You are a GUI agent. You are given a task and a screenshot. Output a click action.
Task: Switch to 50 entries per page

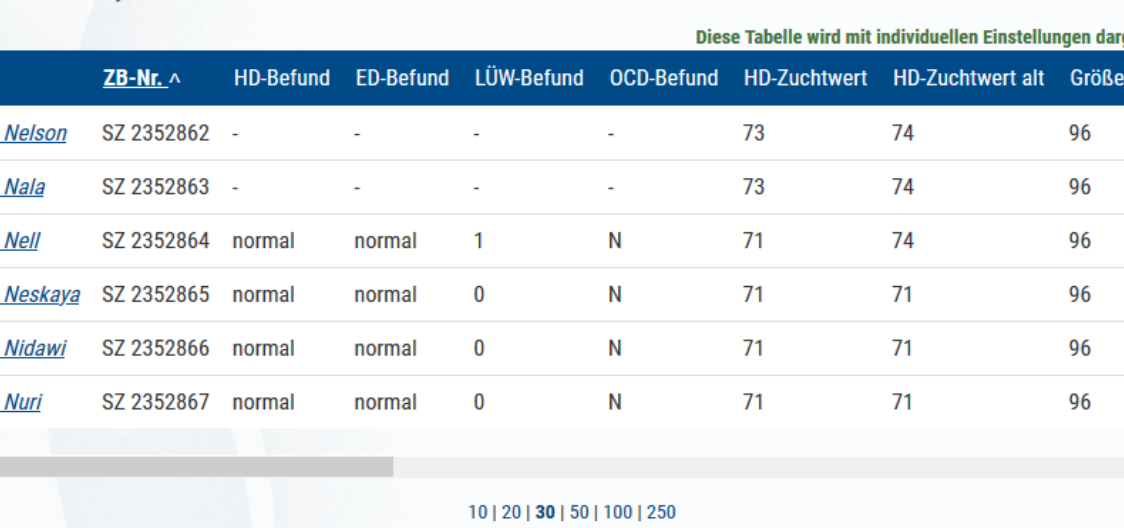(579, 513)
